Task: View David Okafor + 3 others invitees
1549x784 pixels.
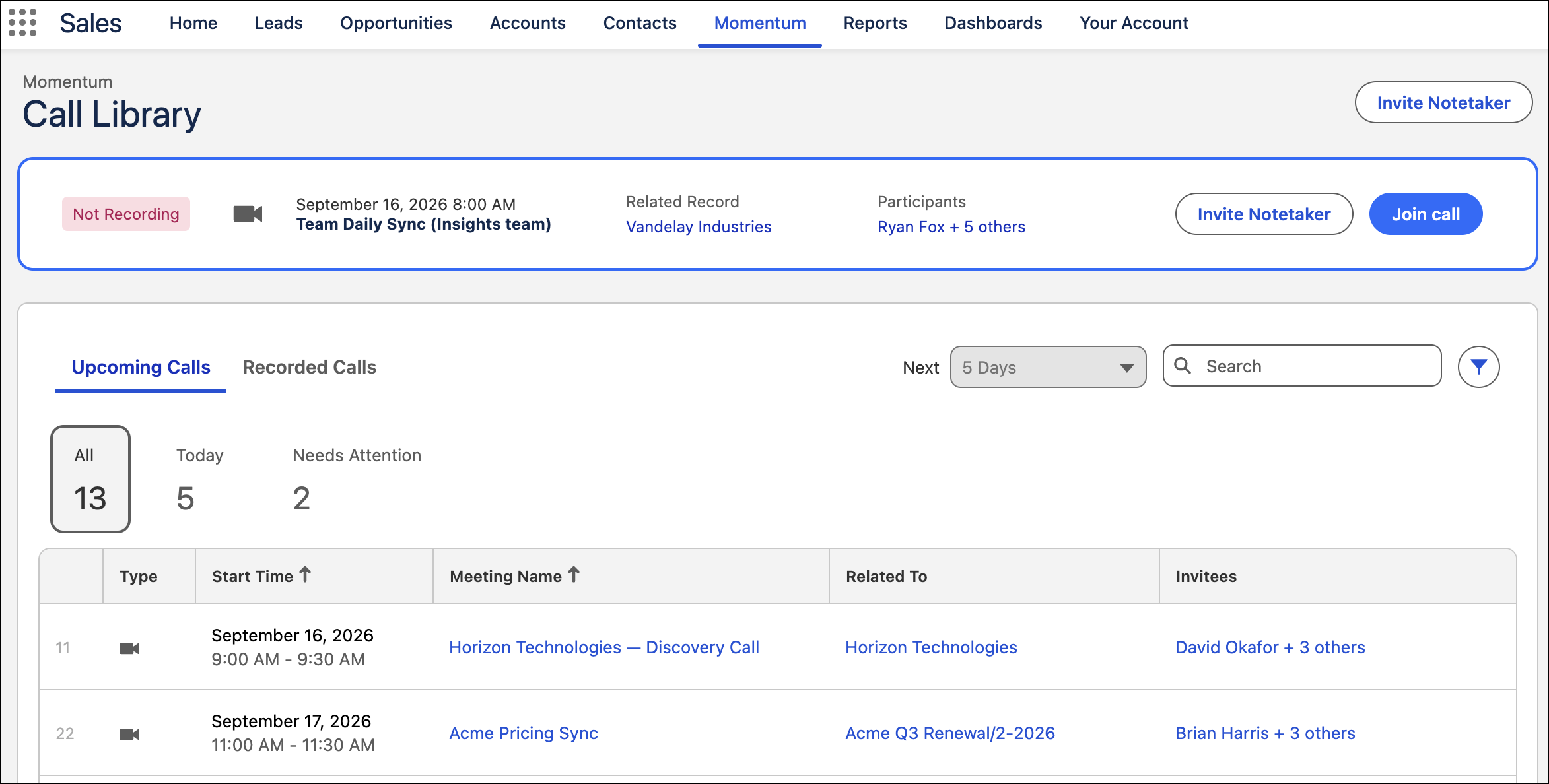Action: pyautogui.click(x=1270, y=647)
